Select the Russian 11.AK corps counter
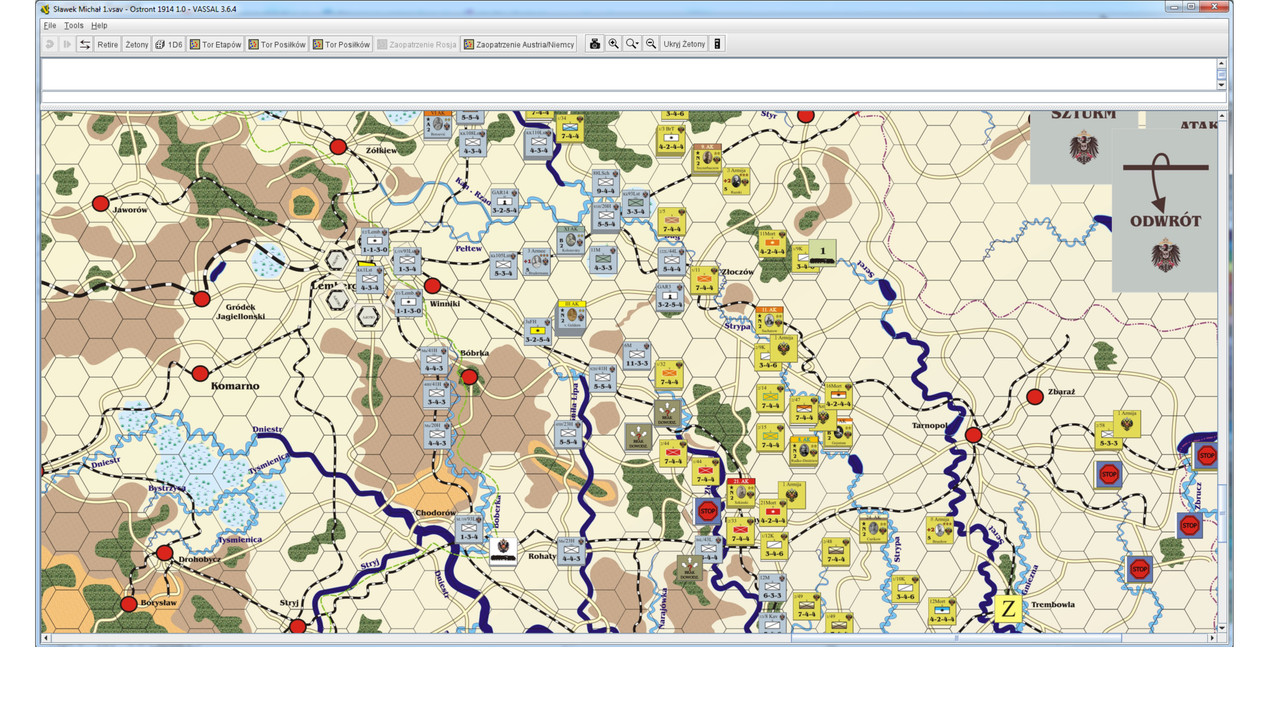The image size is (1280, 720). coord(770,321)
